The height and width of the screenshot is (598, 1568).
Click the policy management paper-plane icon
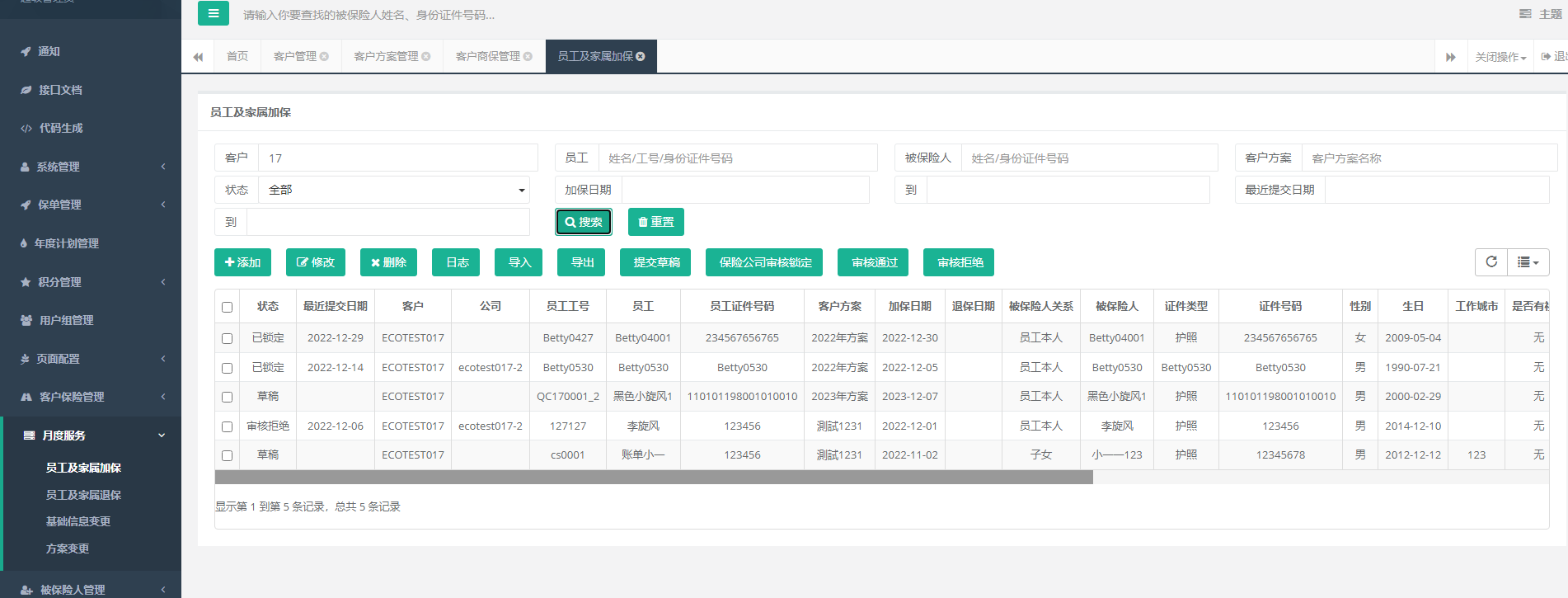coord(26,205)
